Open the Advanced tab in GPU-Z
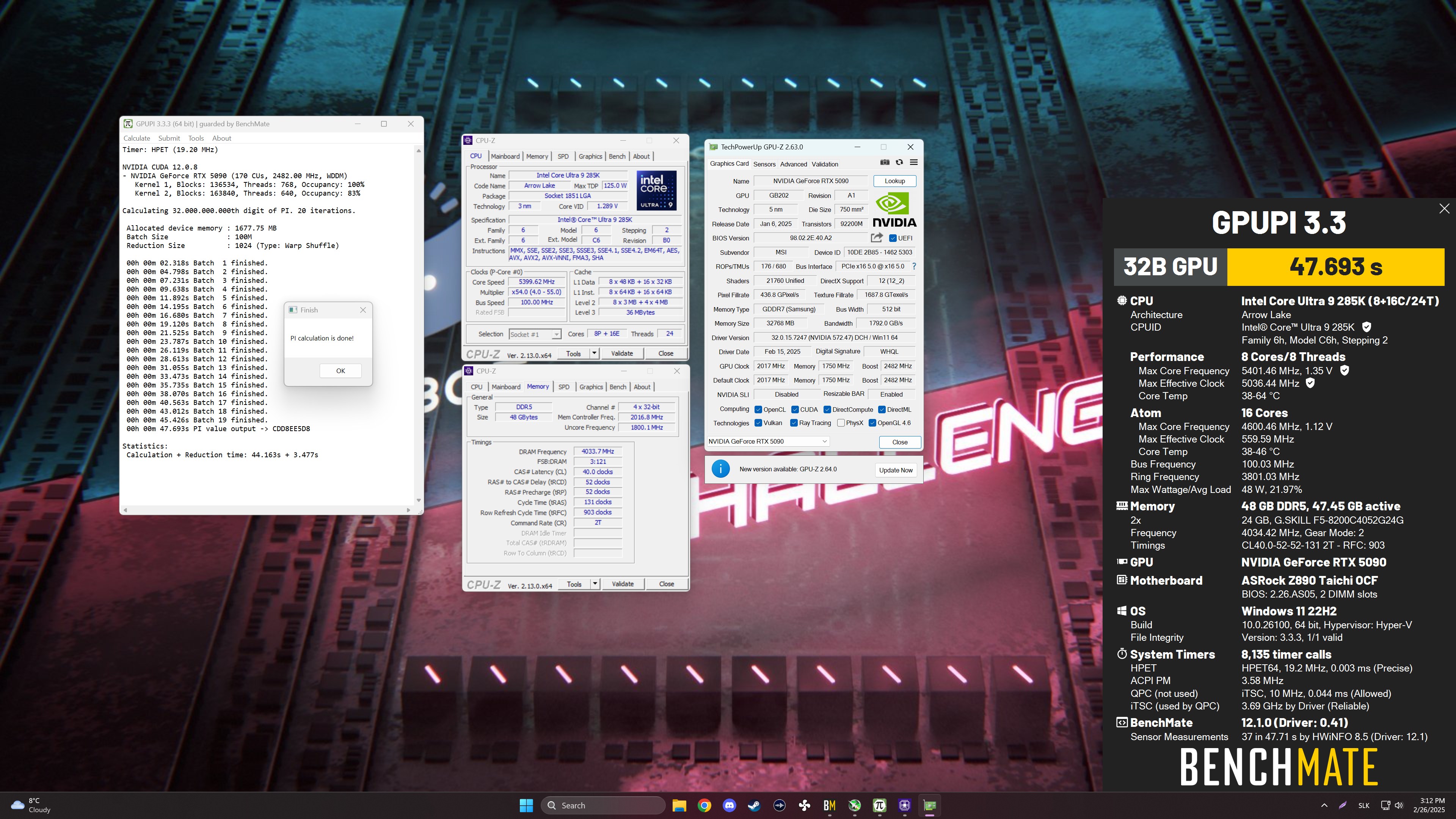 (794, 164)
